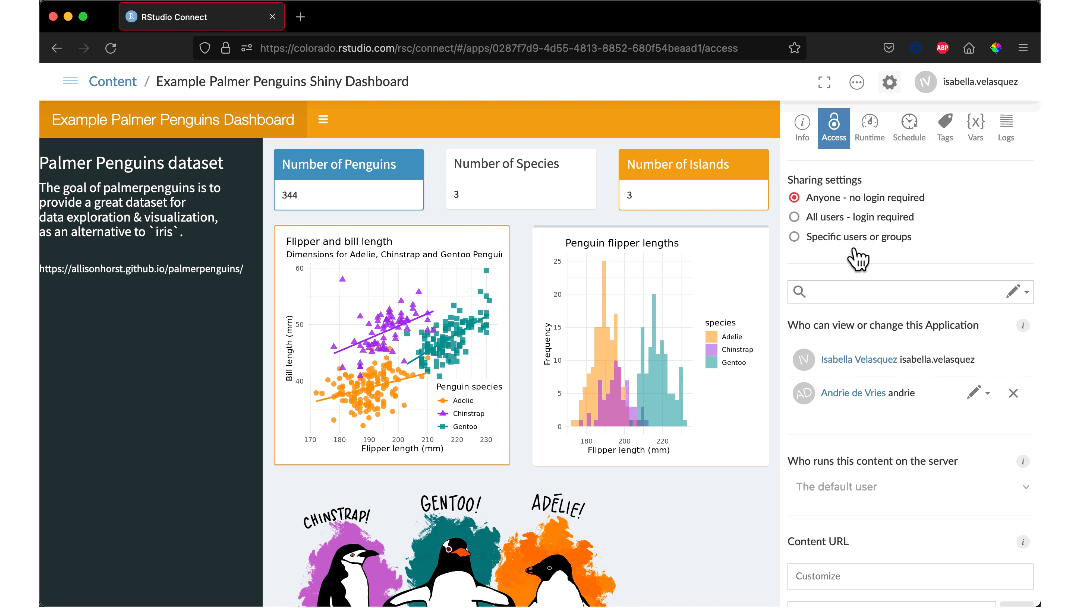The height and width of the screenshot is (608, 1080).
Task: Click the fullscreen expand icon
Action: coord(824,82)
